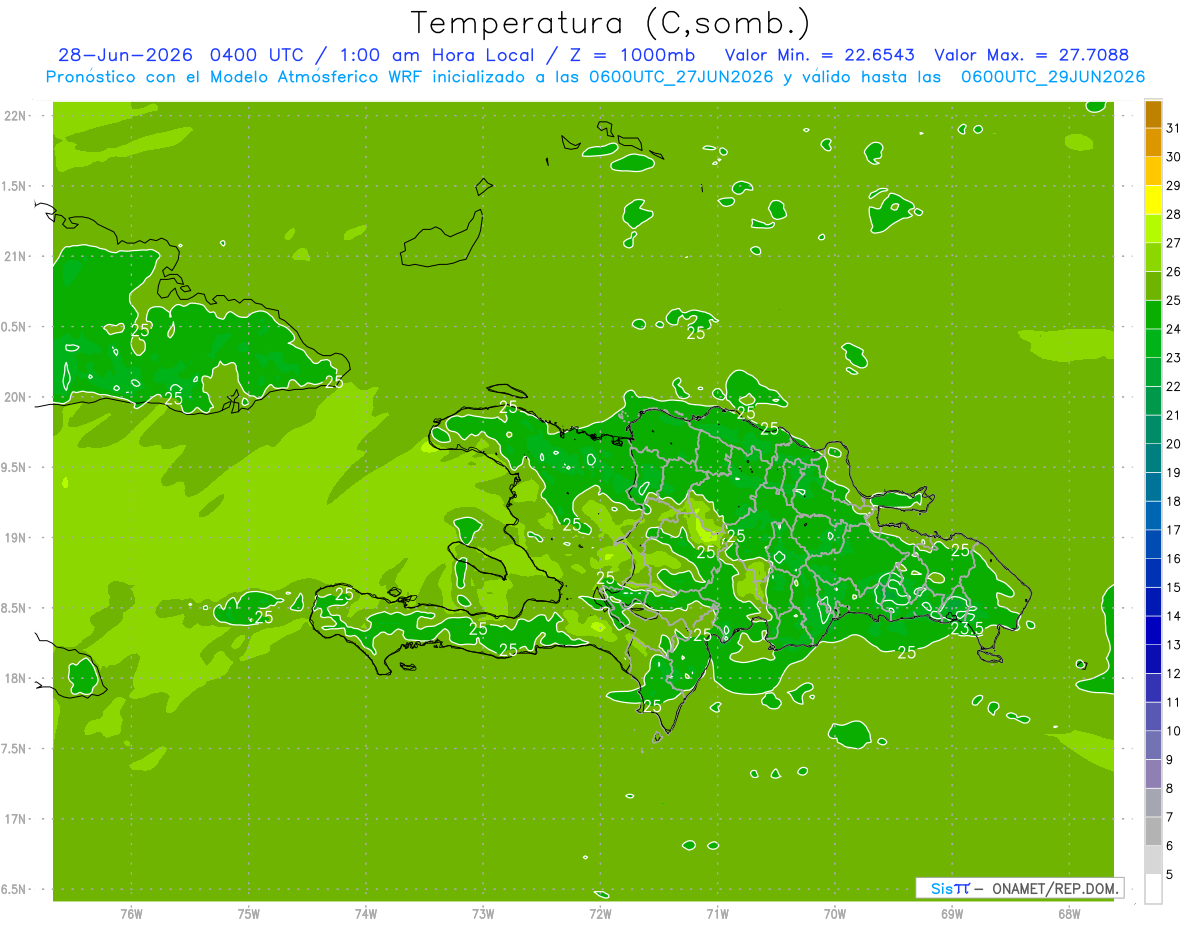
Task: Click the '17N' latitude axis label
Action: (x=16, y=819)
